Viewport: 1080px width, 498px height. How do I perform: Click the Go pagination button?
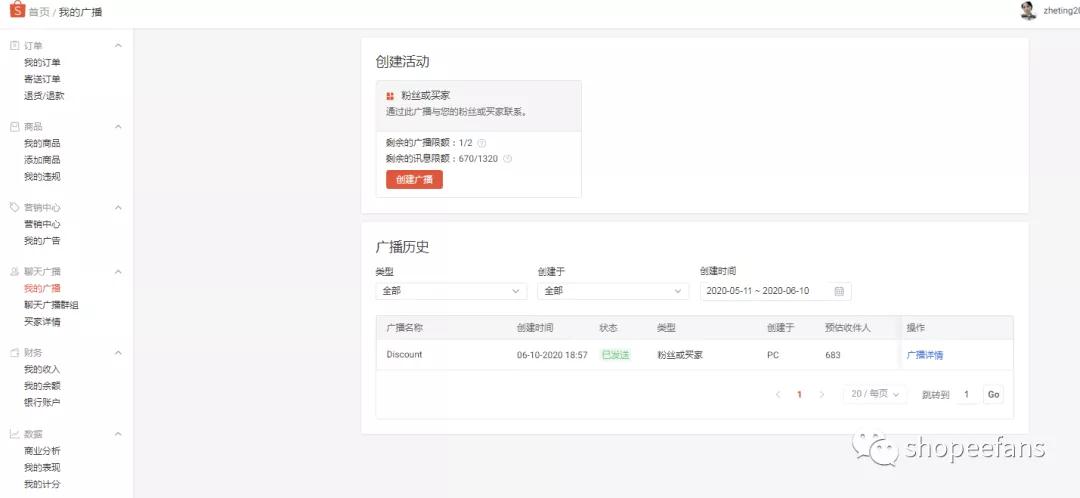[x=993, y=395]
